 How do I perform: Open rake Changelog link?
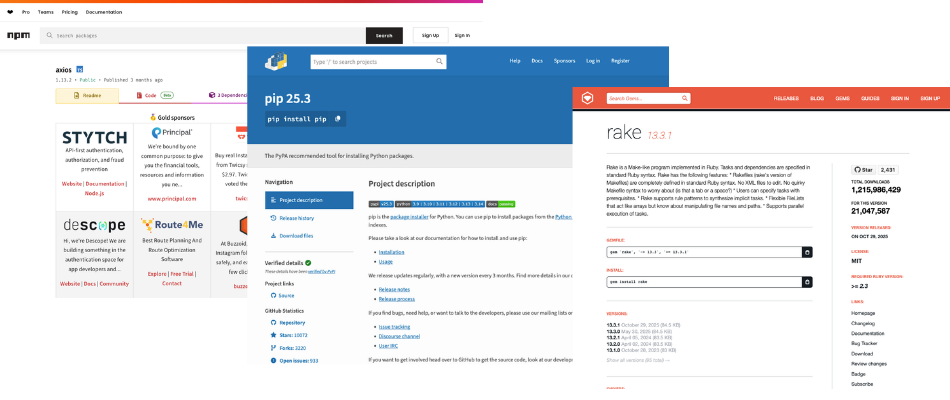point(863,324)
